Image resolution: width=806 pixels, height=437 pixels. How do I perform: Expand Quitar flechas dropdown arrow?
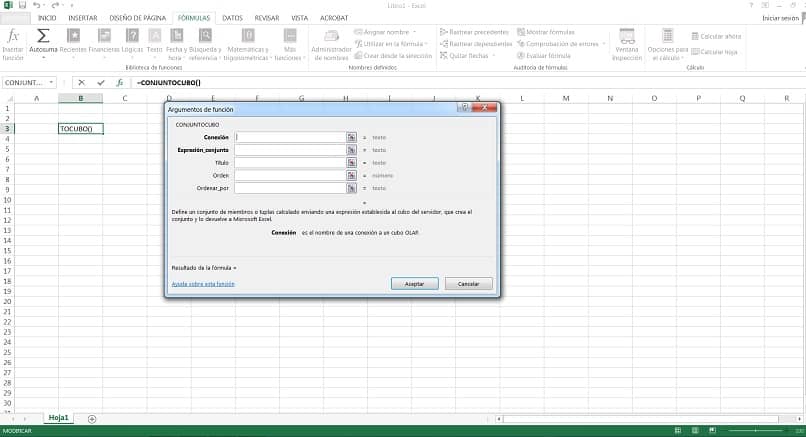(493, 56)
